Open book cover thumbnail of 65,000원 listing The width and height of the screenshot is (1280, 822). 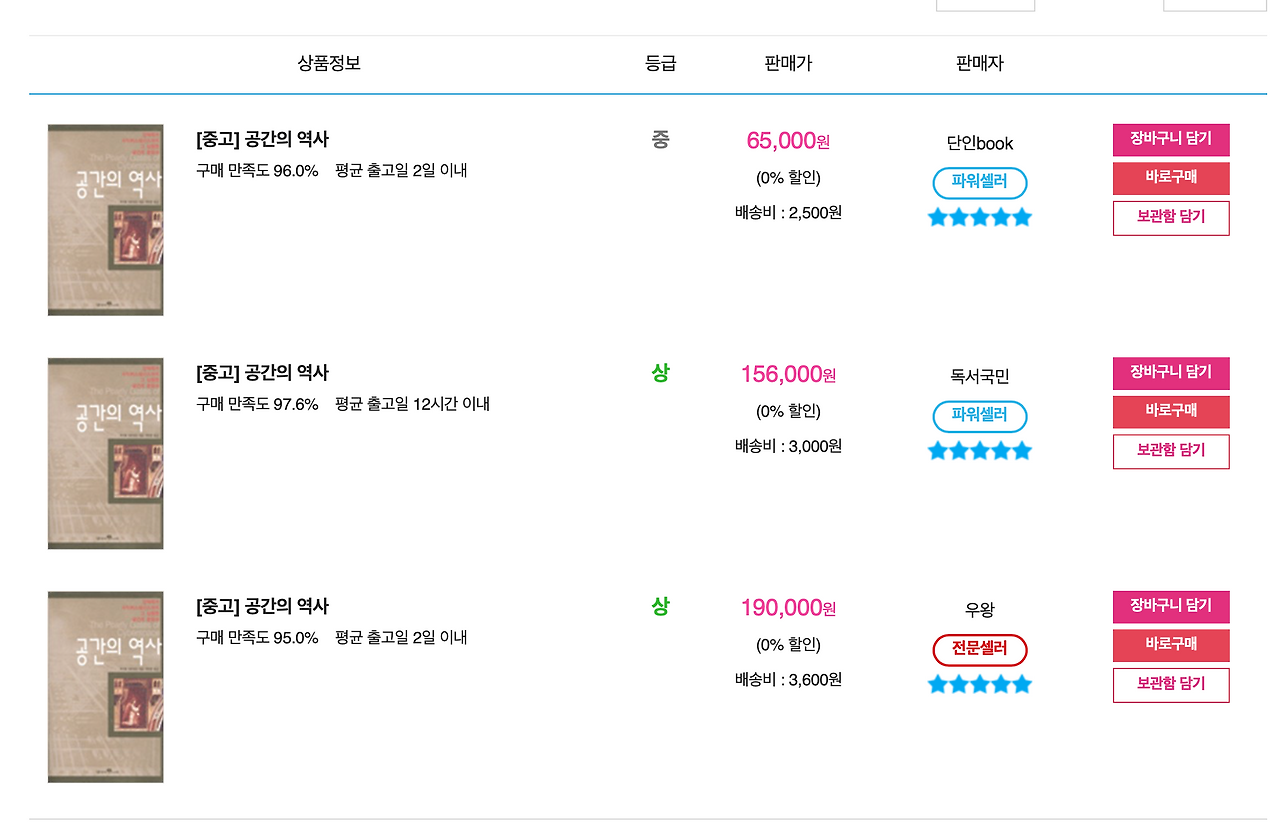[x=105, y=220]
